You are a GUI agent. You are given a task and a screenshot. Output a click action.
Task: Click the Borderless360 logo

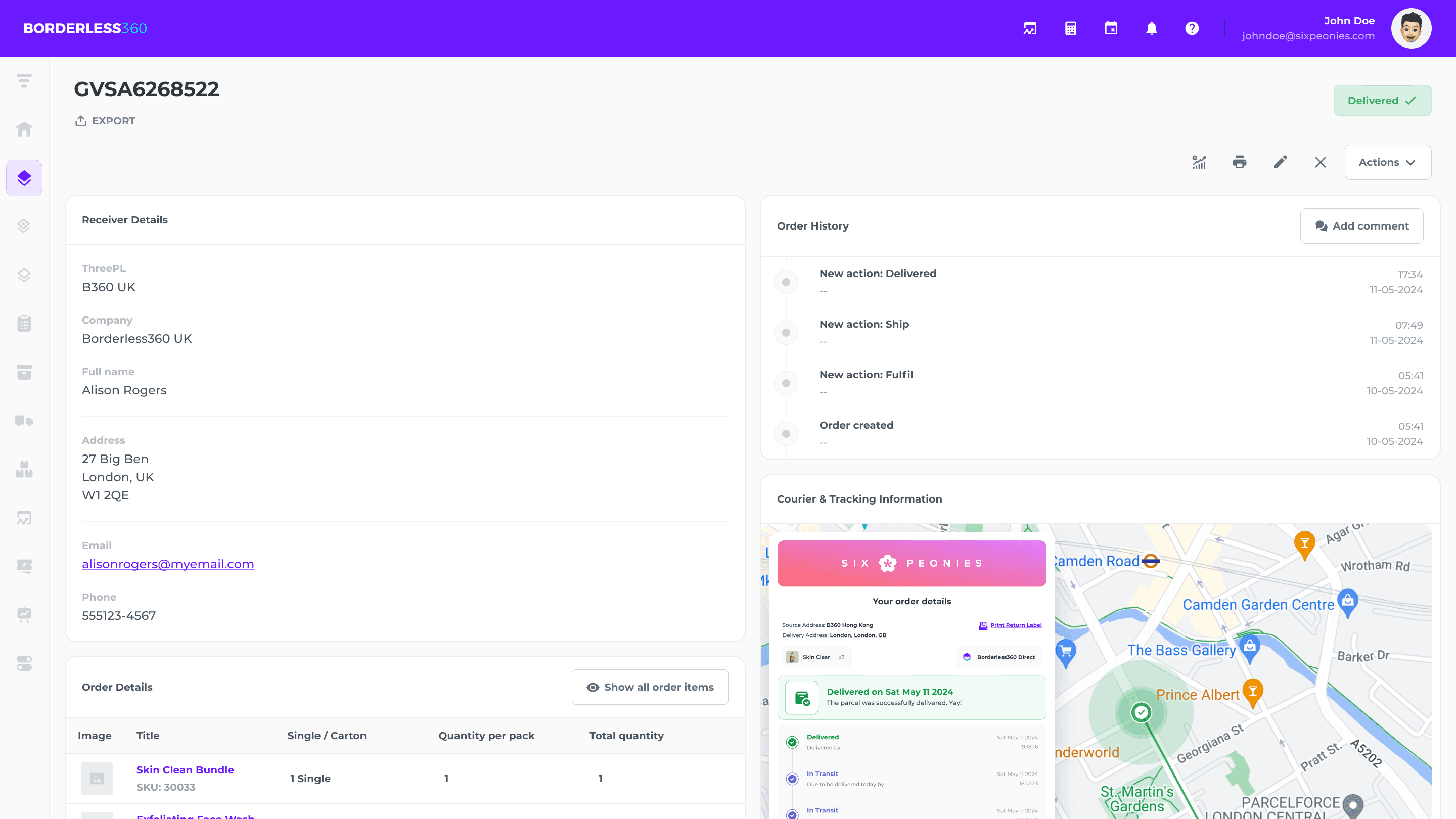pos(85,28)
